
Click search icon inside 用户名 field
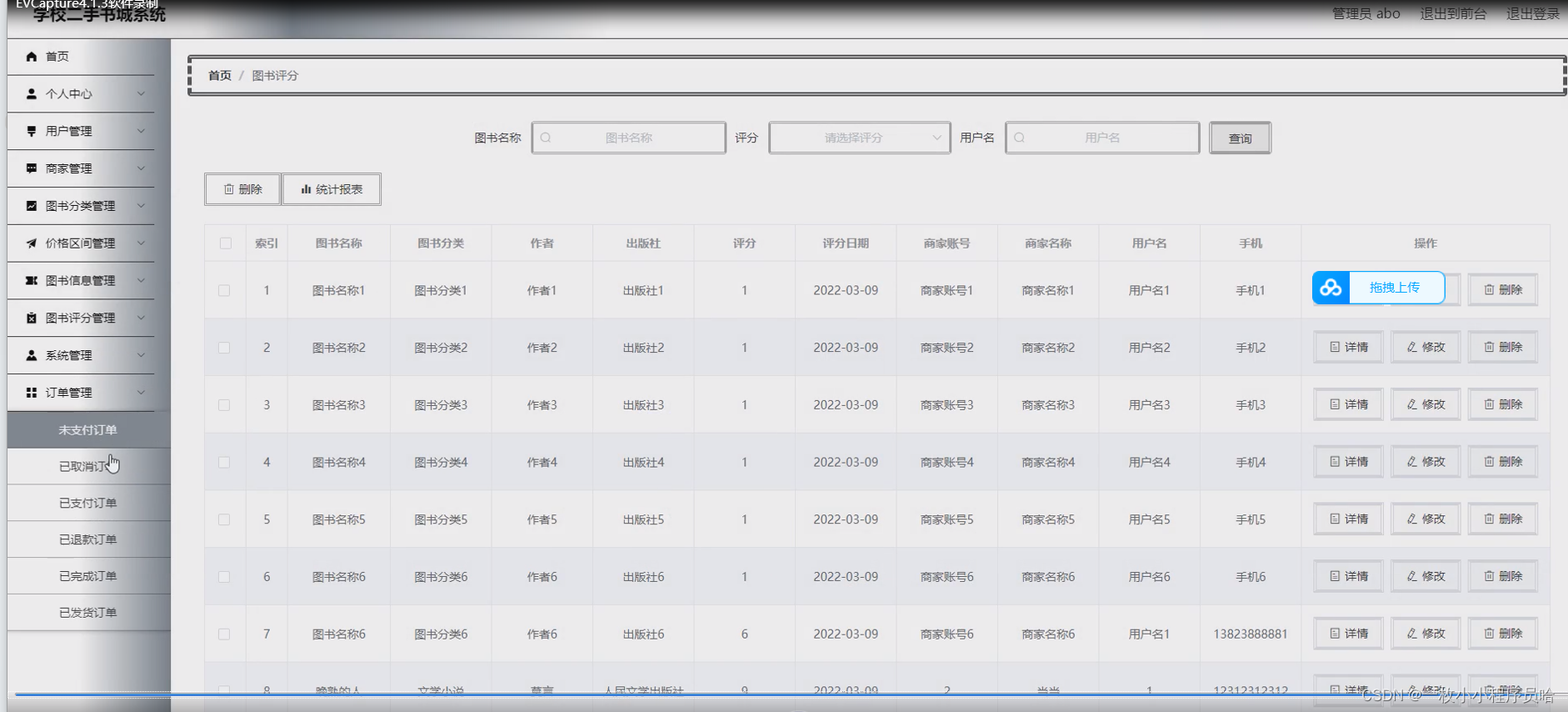1019,138
